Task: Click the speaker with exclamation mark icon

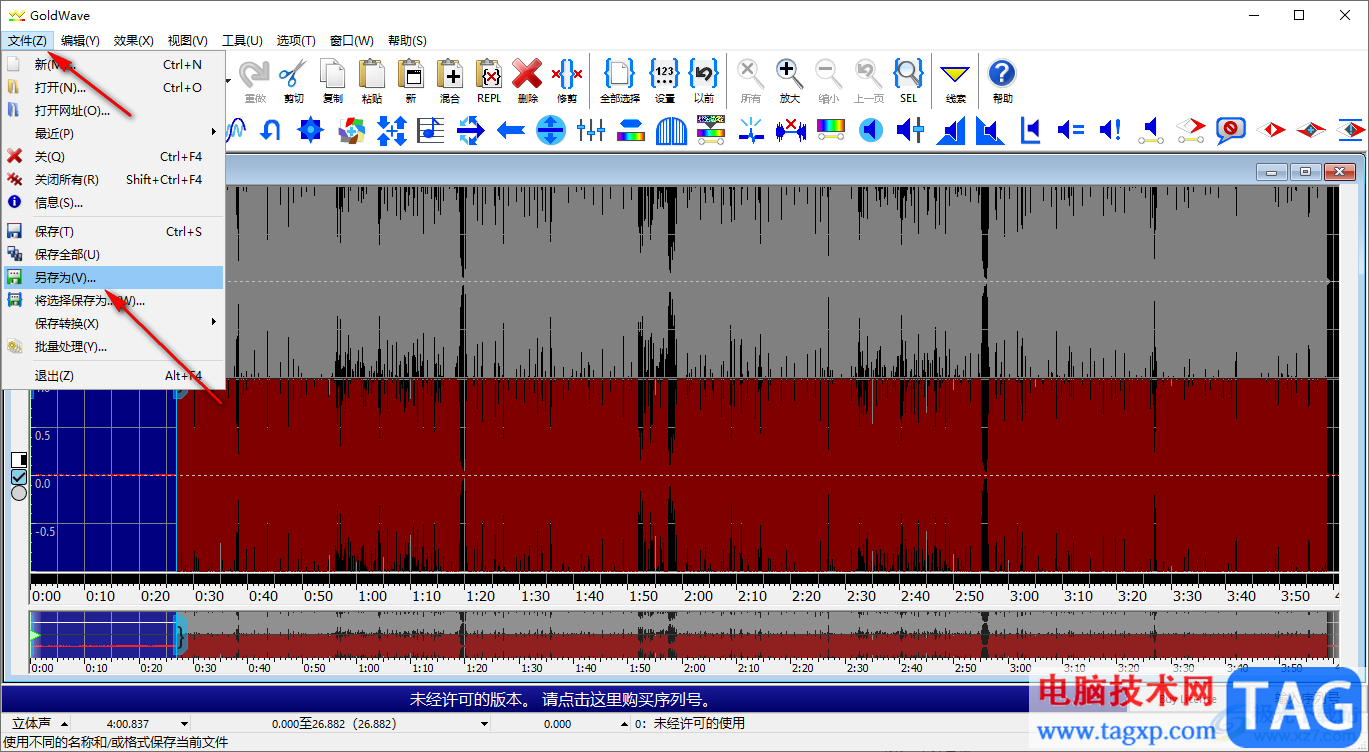Action: coord(1110,130)
